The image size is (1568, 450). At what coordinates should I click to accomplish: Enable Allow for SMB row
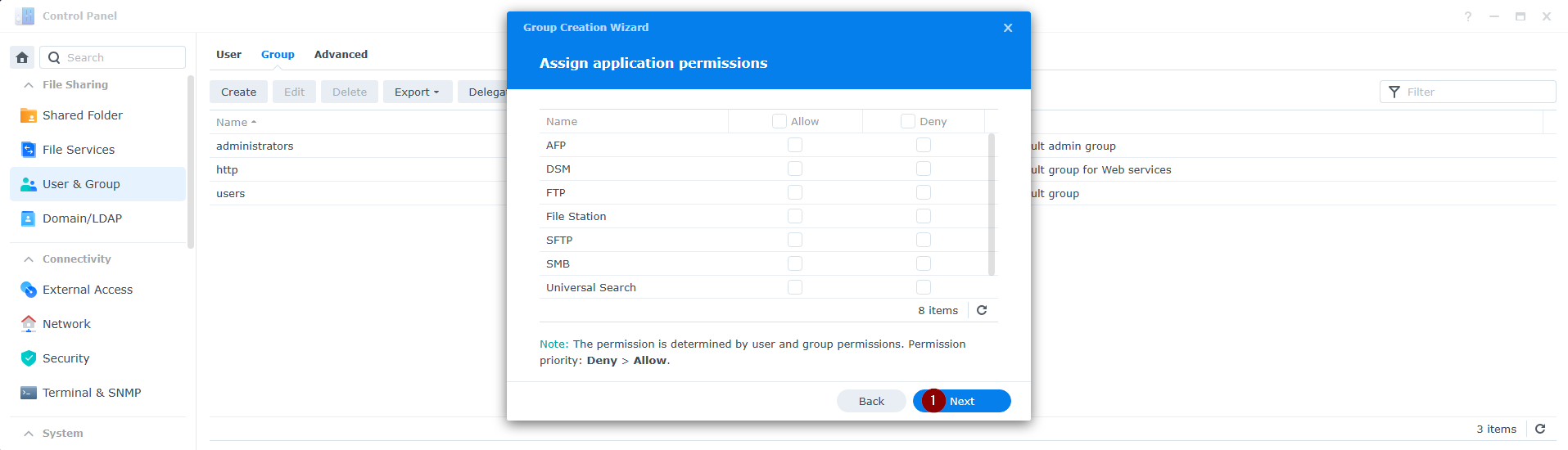pos(794,263)
